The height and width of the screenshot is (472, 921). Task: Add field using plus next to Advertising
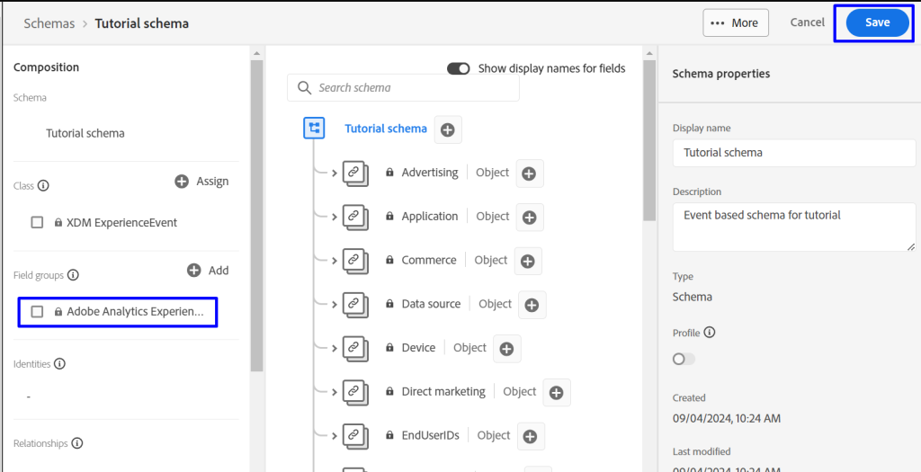(529, 173)
